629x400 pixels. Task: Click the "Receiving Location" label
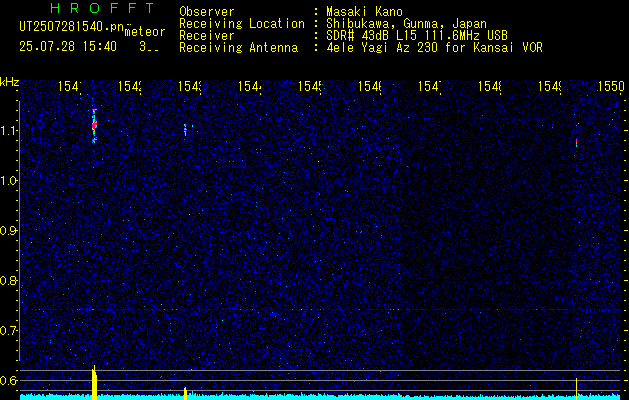click(242, 24)
